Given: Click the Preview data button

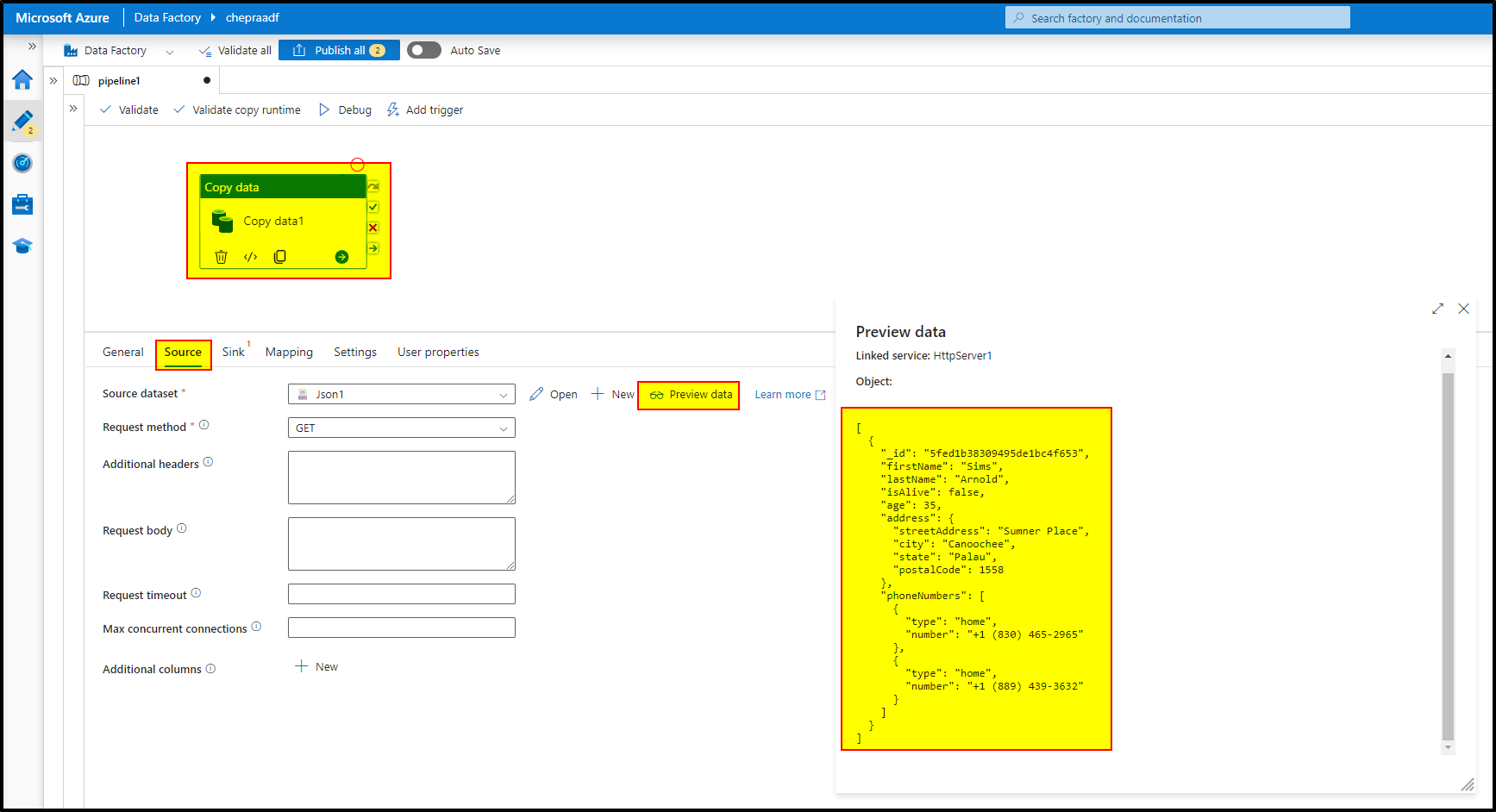Looking at the screenshot, I should (x=691, y=394).
